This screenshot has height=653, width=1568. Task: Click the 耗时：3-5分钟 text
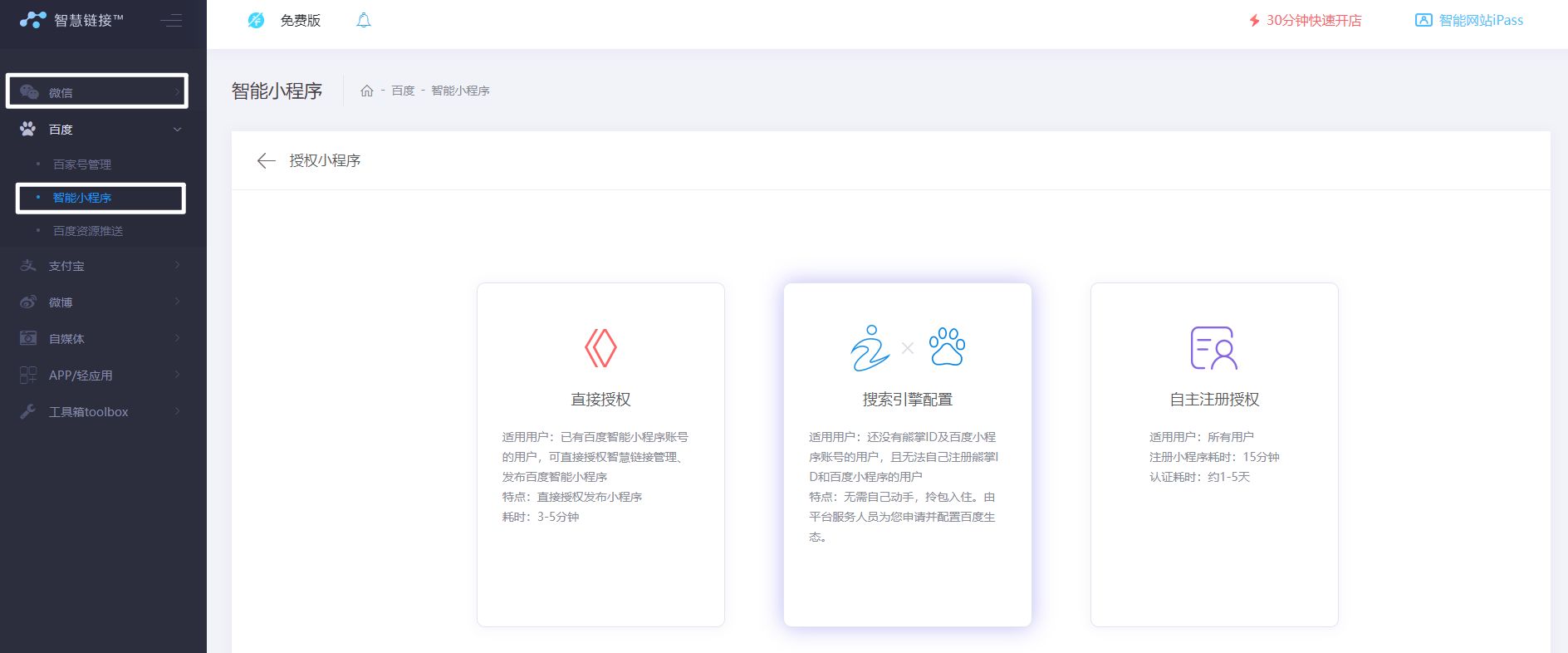point(541,517)
